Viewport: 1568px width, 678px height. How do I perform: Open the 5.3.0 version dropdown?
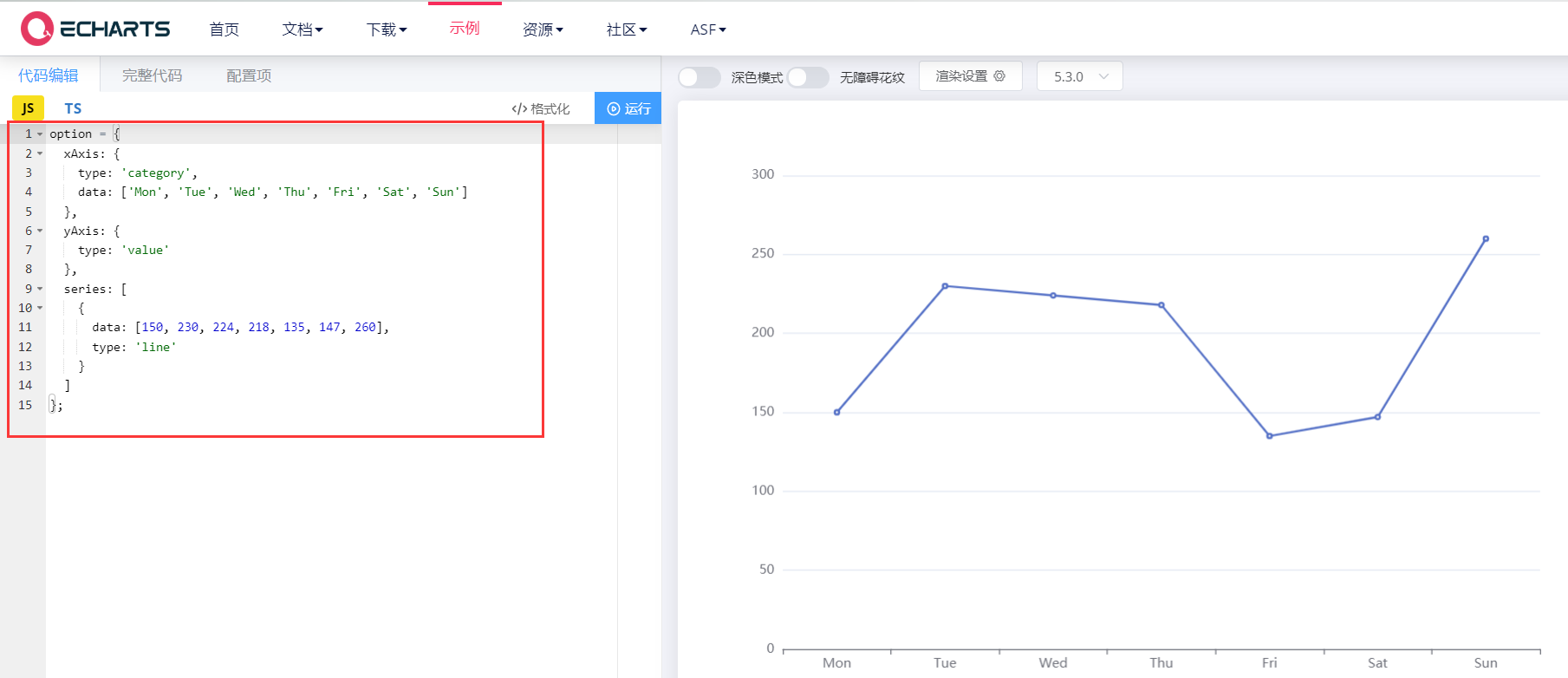coord(1079,76)
